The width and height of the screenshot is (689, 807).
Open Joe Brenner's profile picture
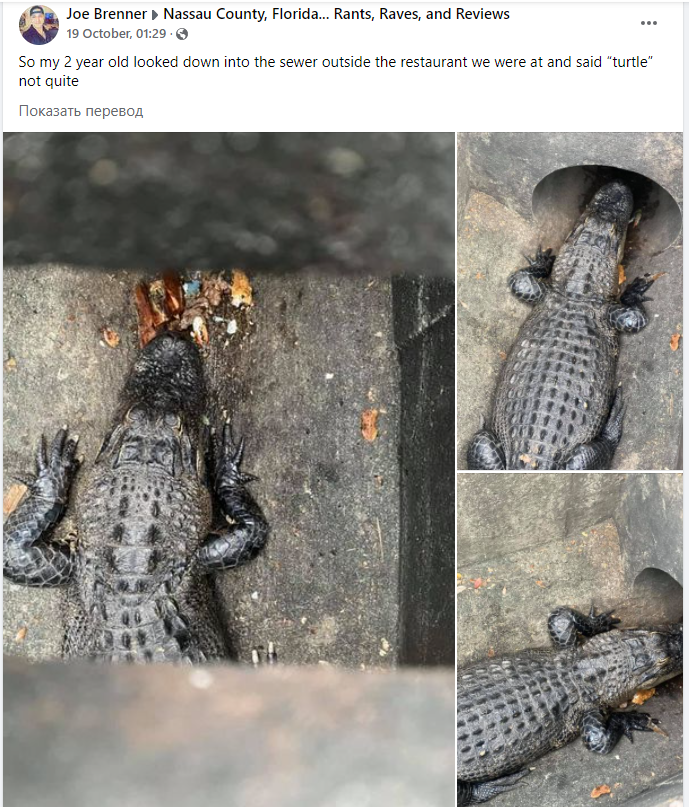(x=39, y=25)
